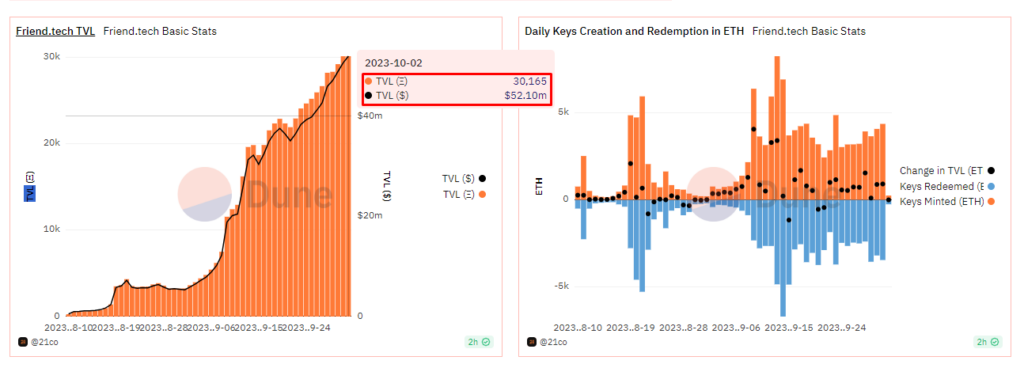Viewport: 1024px width, 368px height.
Task: Toggle the TVL (Ξ) orange legend dot
Action: [x=482, y=194]
